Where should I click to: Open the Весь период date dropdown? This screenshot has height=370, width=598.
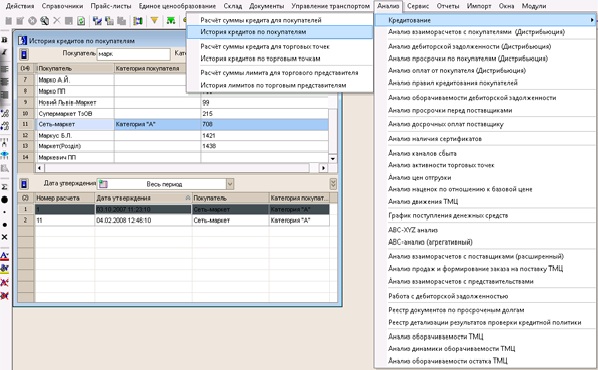(x=230, y=184)
